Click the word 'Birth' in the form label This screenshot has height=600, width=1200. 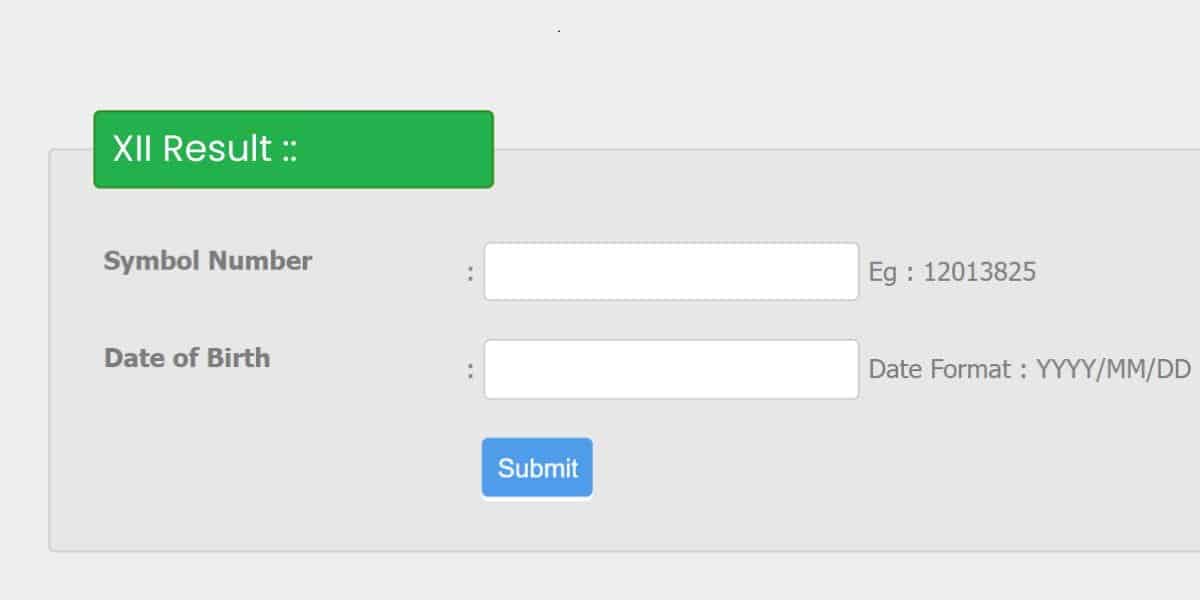point(239,358)
